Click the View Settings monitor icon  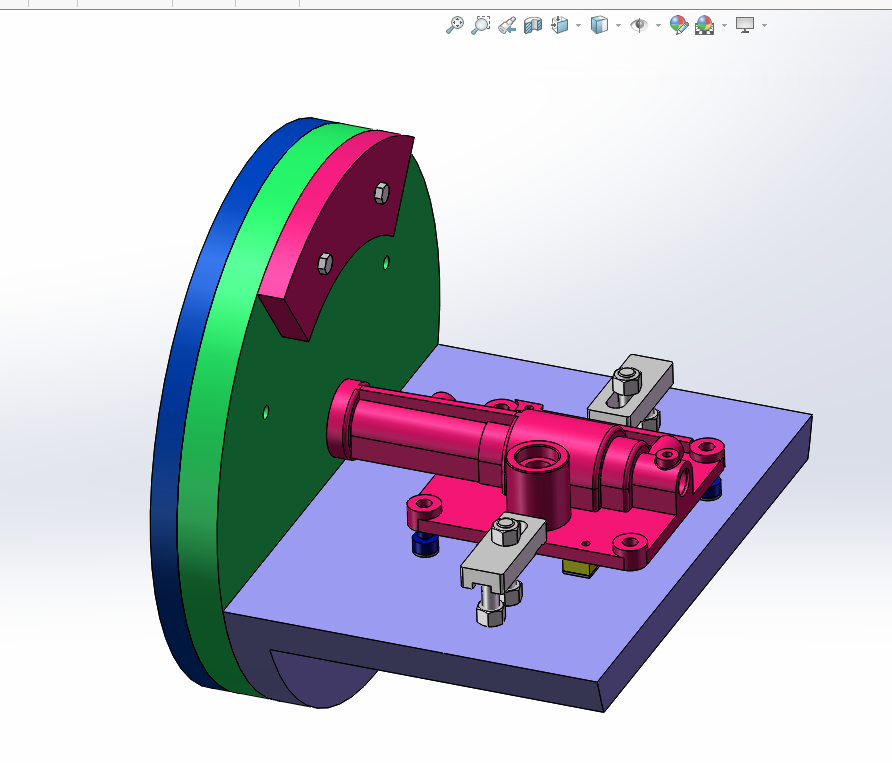[x=745, y=25]
